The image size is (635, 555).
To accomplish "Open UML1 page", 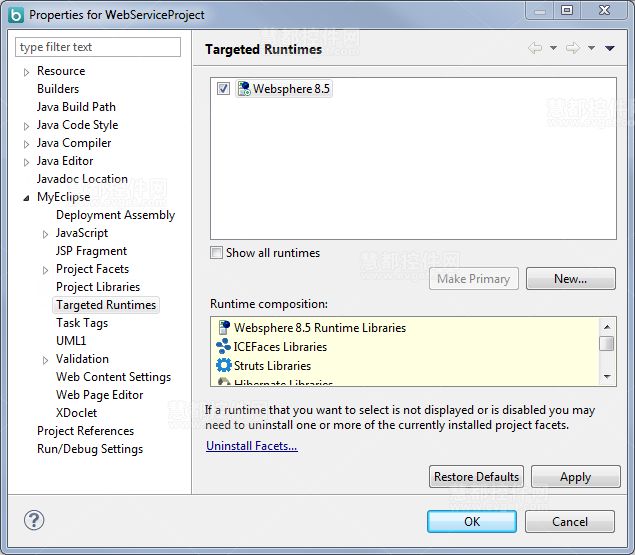I will point(71,341).
